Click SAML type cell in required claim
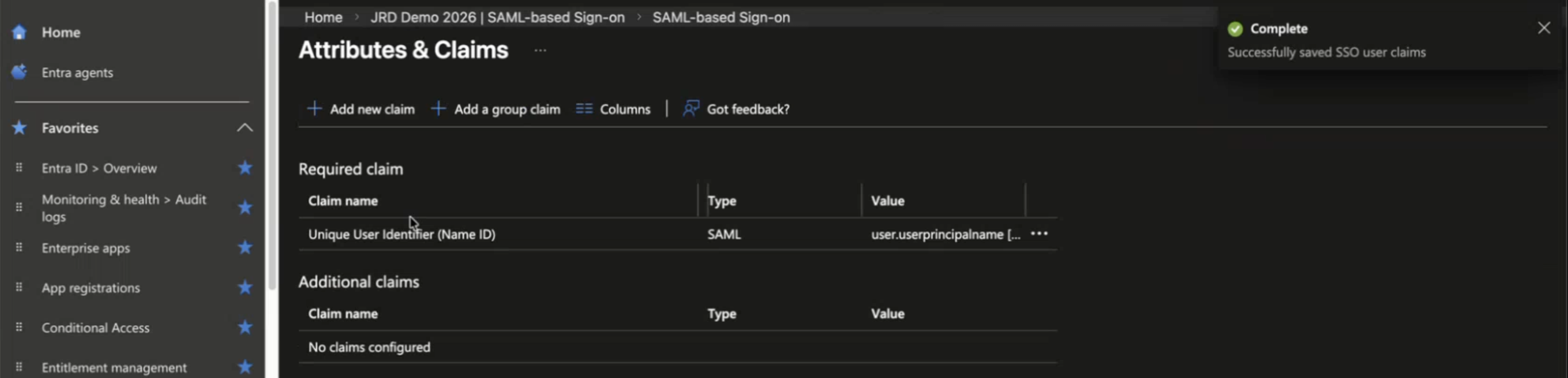 pyautogui.click(x=724, y=234)
